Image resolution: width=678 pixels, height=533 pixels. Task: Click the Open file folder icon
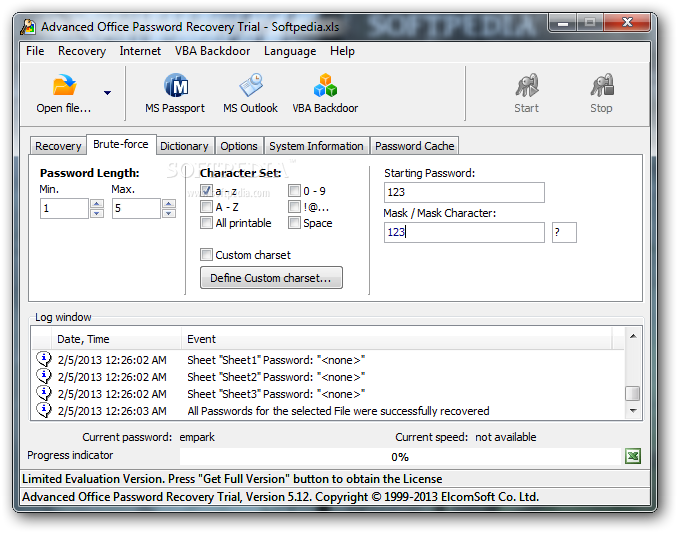(64, 85)
